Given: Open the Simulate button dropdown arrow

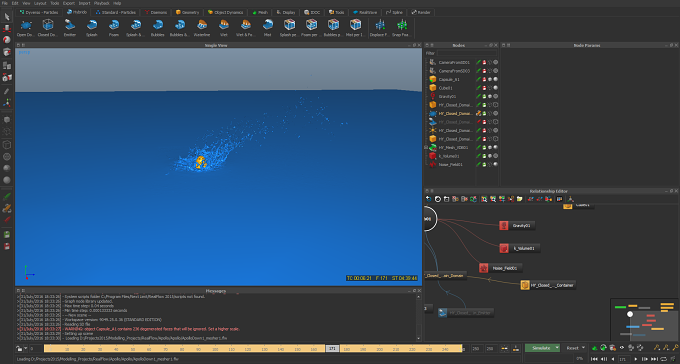Looking at the screenshot, I should click(x=557, y=348).
